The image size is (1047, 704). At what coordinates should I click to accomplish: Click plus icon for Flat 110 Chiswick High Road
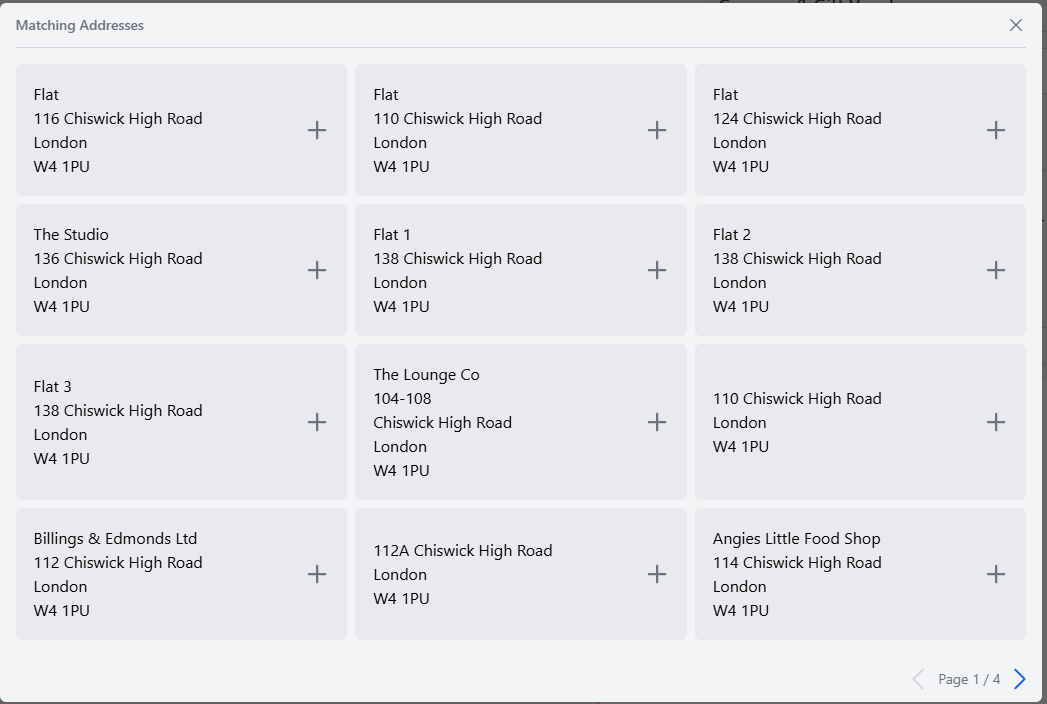point(657,130)
